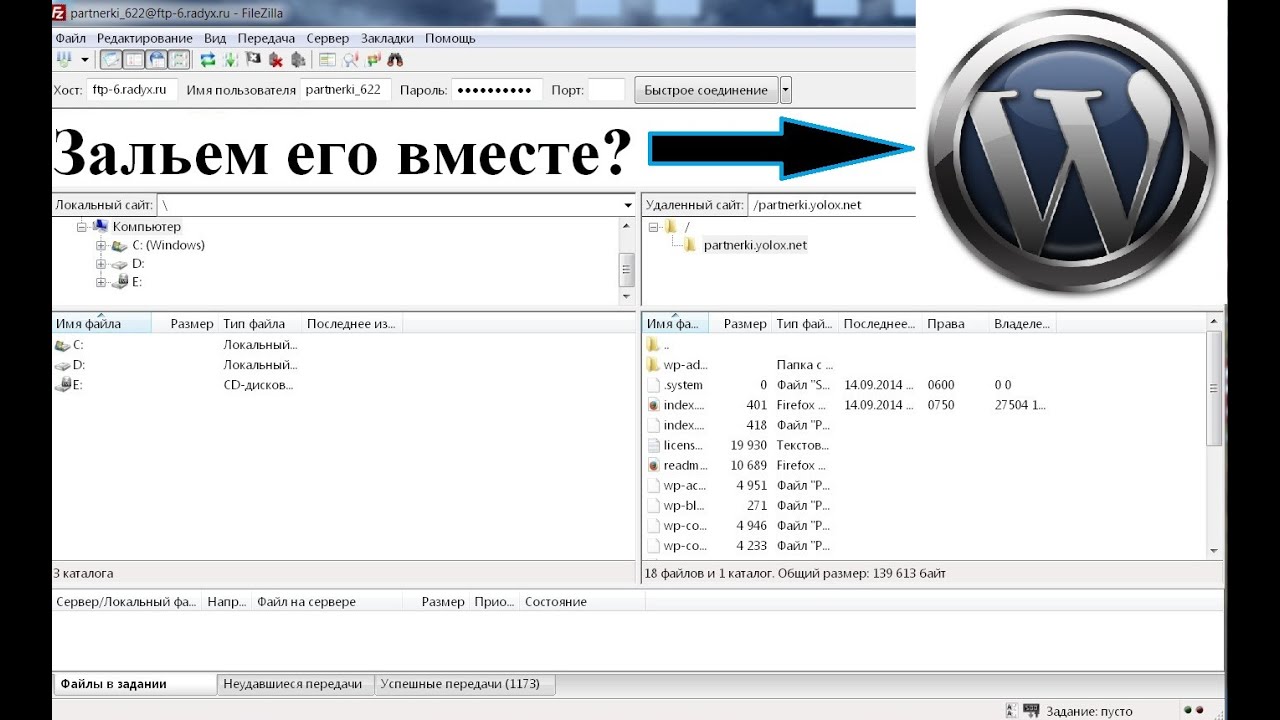Toggle processing of the transfer queue
This screenshot has height=720, width=1280.
tap(231, 60)
